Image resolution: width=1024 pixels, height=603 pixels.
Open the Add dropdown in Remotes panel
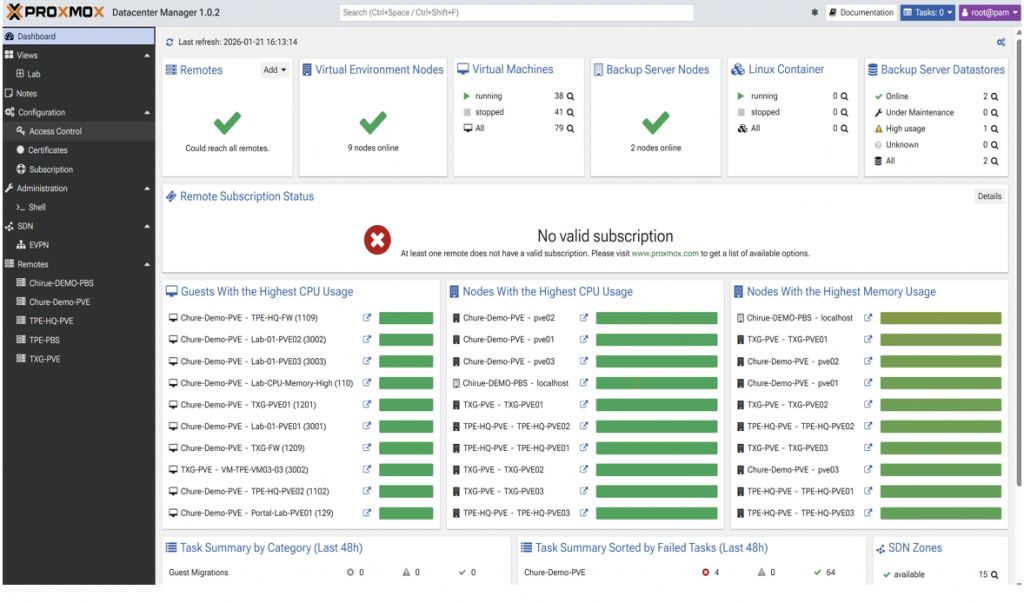[x=272, y=68]
